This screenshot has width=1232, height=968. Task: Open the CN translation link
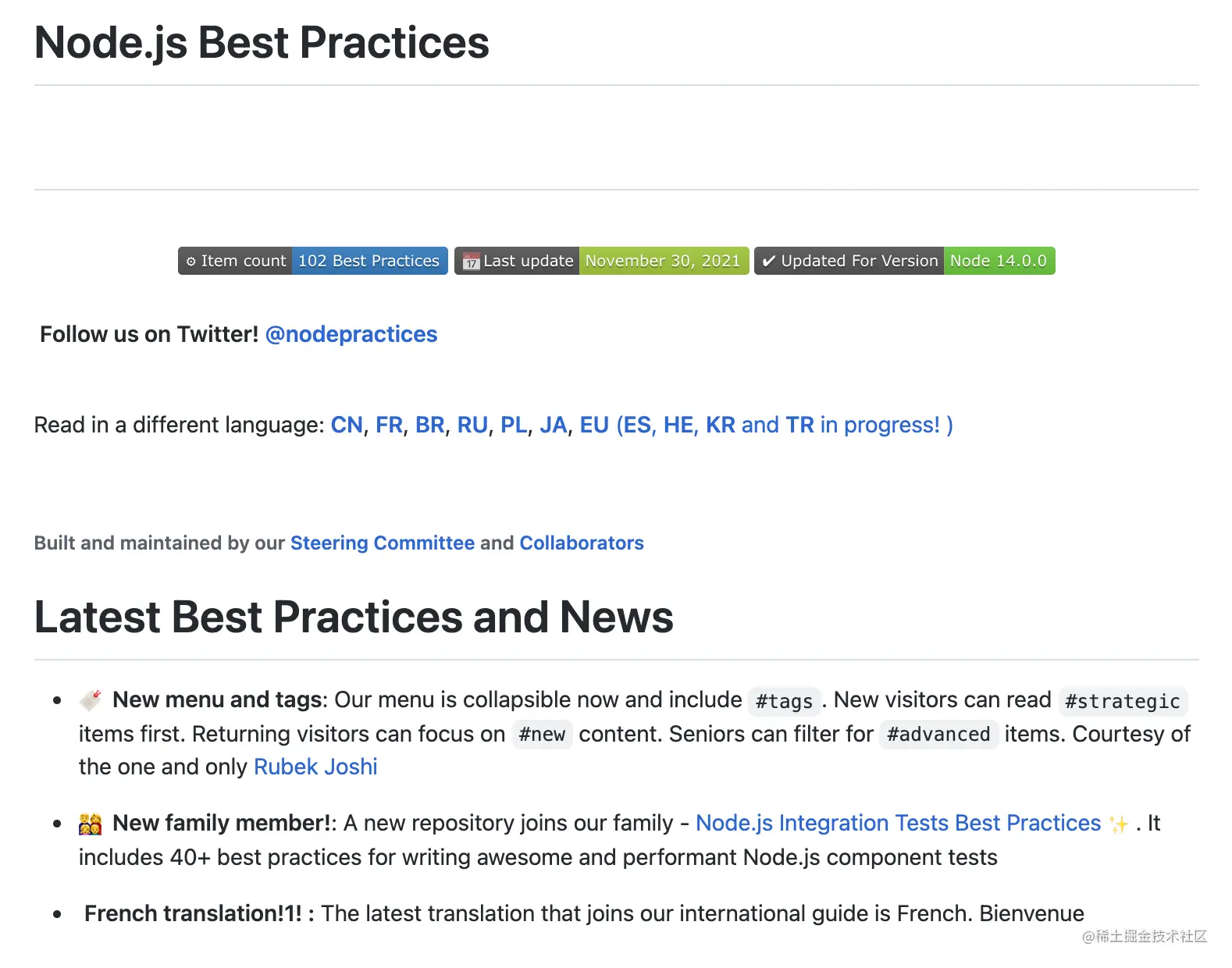pos(347,425)
